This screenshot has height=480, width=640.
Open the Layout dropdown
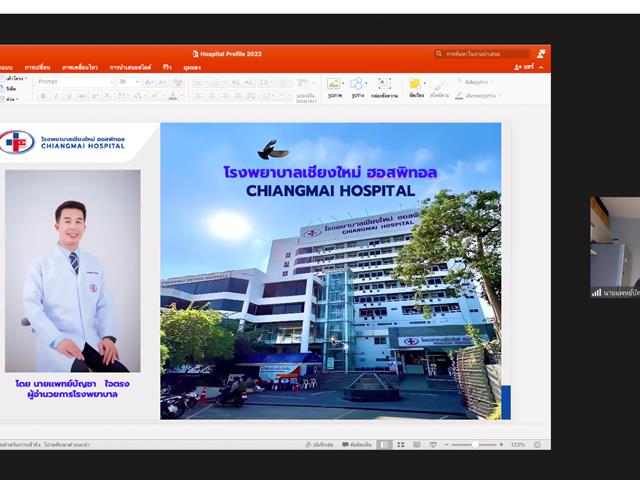15,78
